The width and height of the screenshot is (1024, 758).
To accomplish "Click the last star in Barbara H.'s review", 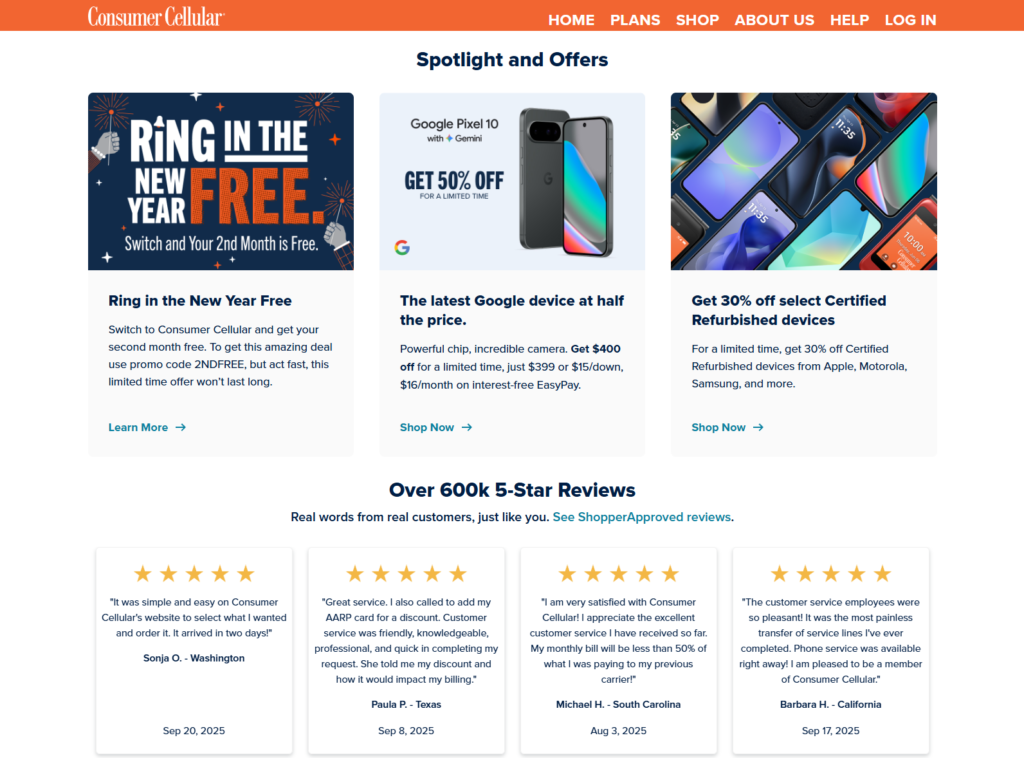I will [882, 574].
